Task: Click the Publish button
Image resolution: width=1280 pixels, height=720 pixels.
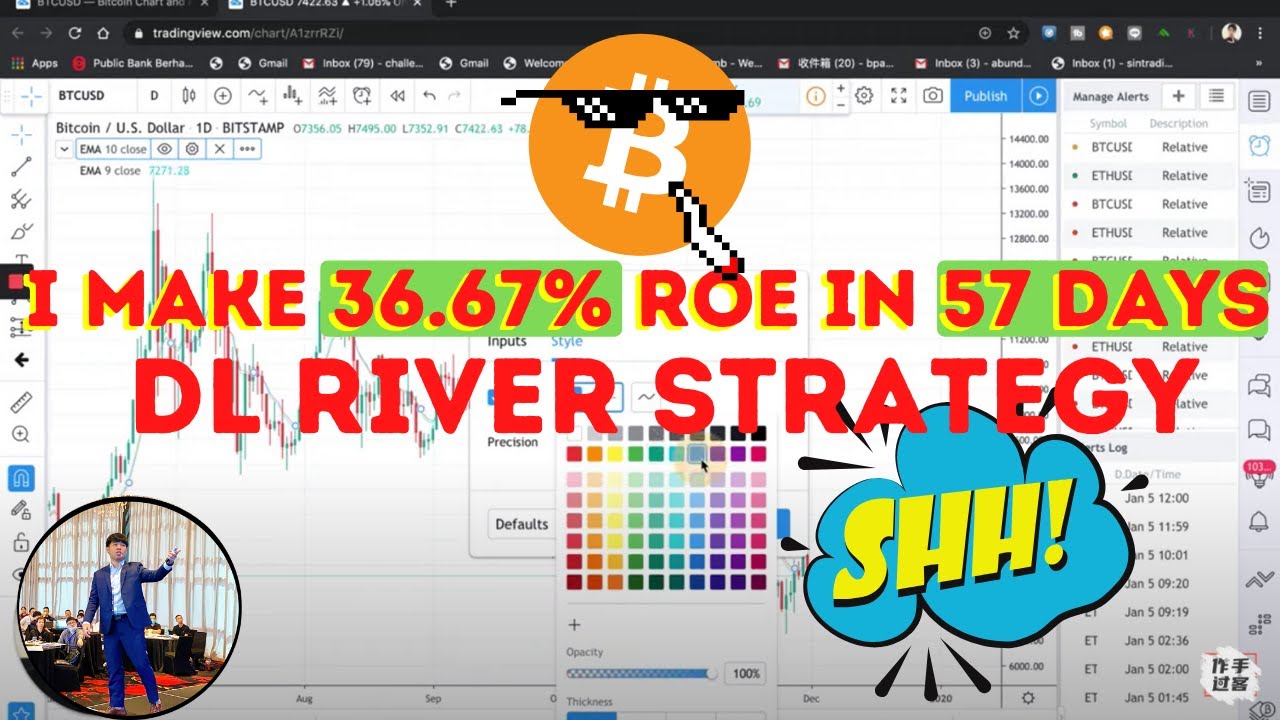Action: tap(986, 96)
